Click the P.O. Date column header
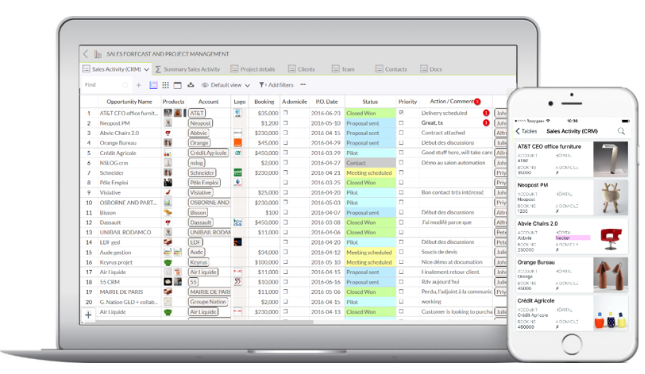The height and width of the screenshot is (374, 645). click(x=327, y=102)
